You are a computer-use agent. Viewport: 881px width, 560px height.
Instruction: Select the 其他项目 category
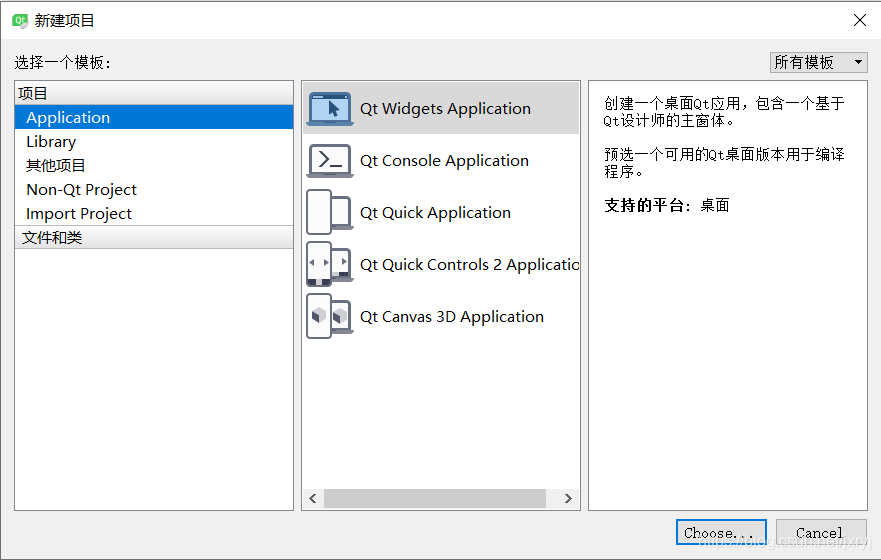pos(154,166)
